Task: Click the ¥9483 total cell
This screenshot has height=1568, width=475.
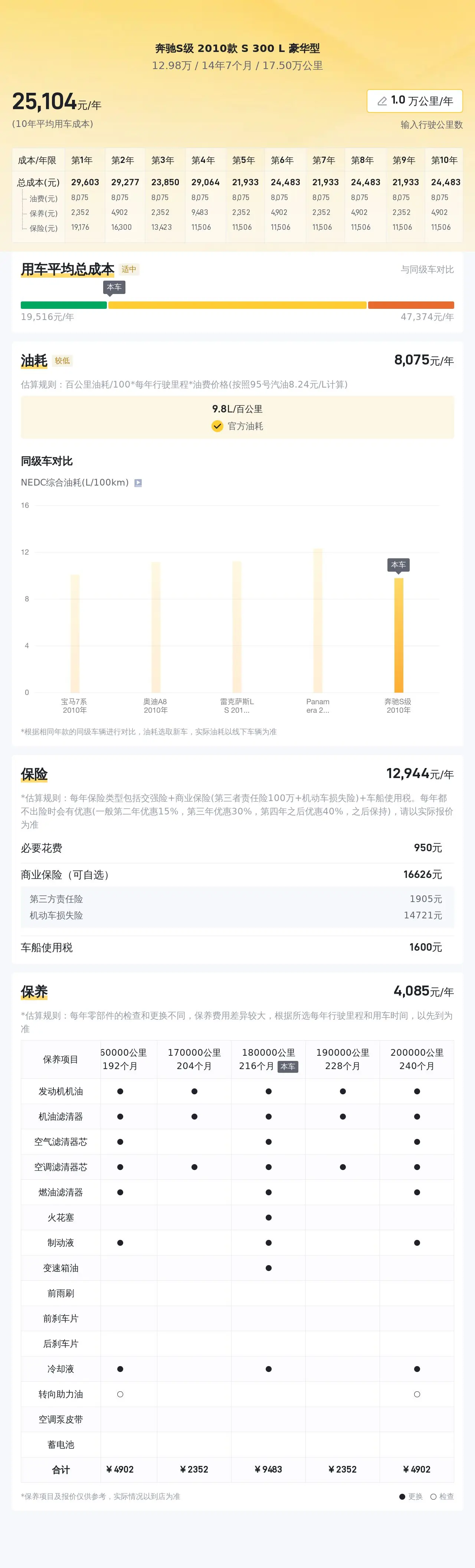Action: [268, 1469]
